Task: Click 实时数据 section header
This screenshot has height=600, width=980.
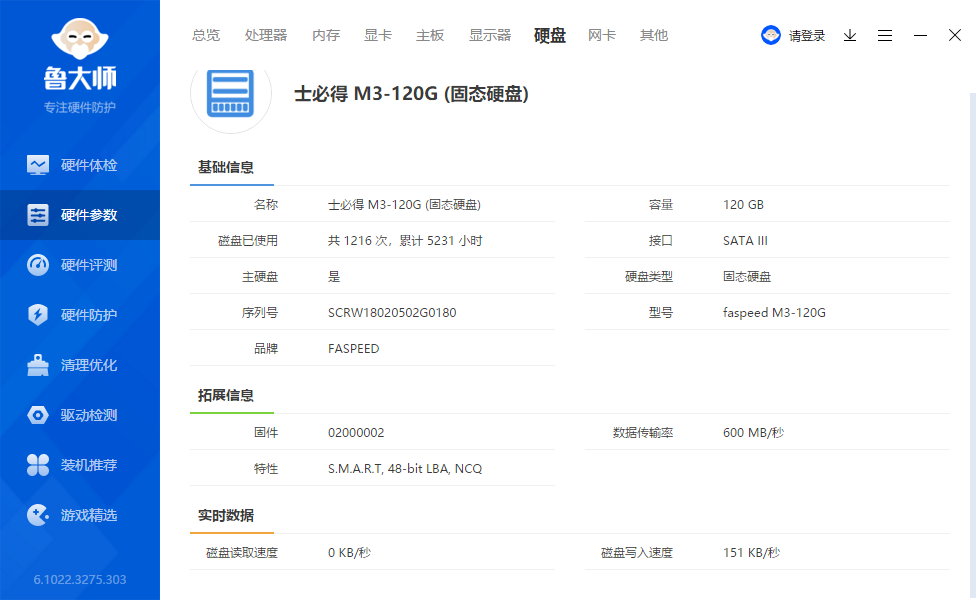Action: click(226, 515)
